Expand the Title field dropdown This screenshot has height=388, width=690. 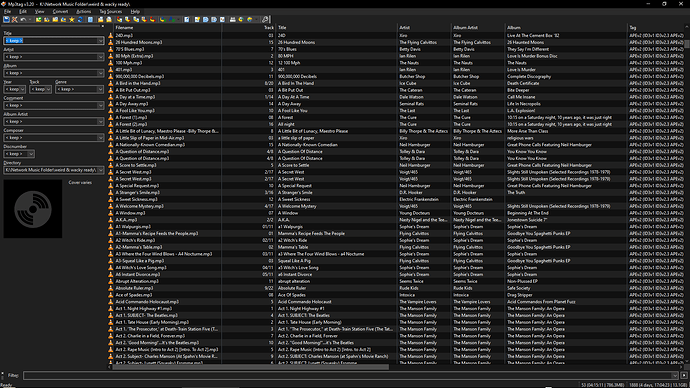coord(100,40)
